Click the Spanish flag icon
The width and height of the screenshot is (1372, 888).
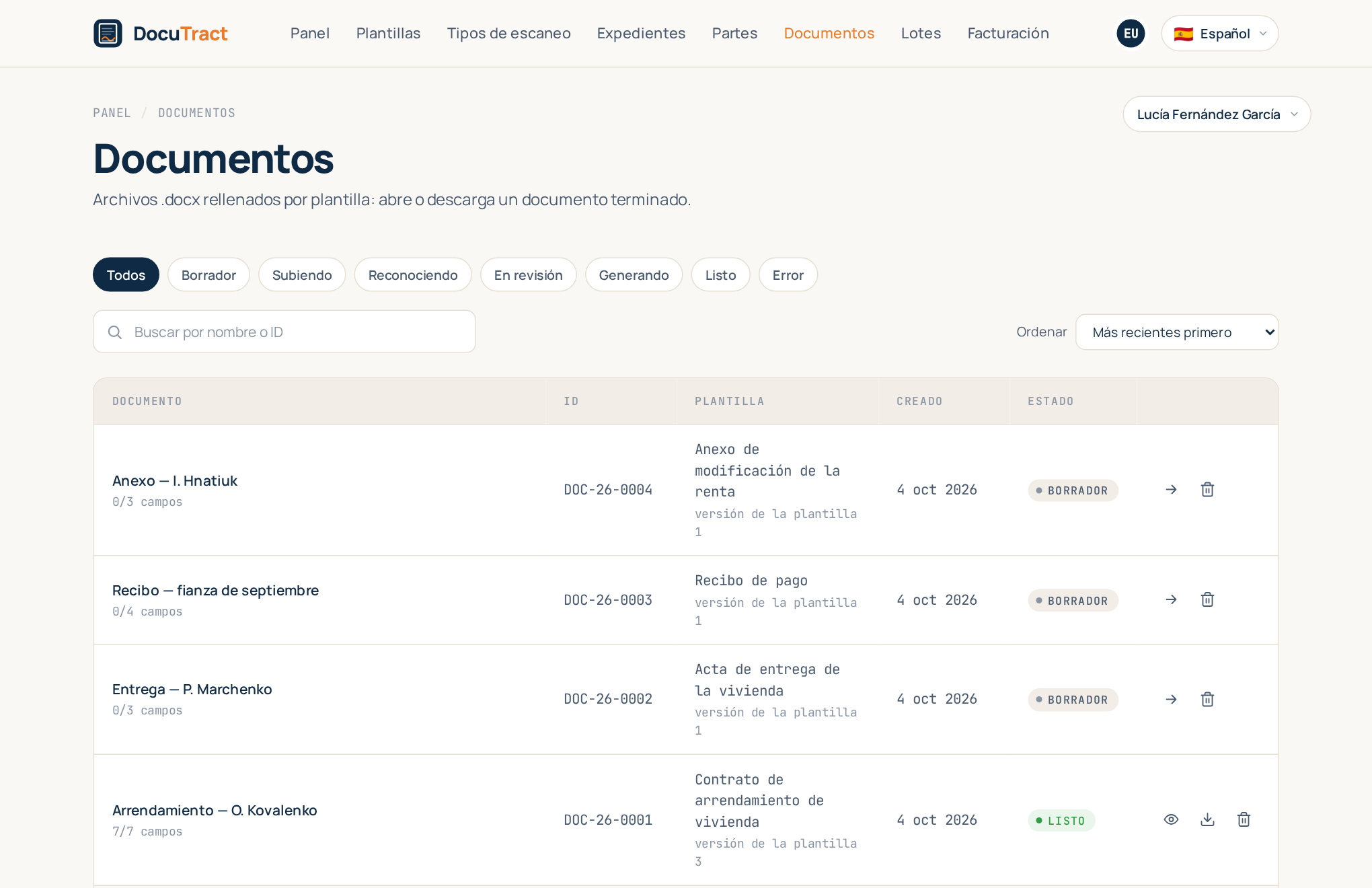pos(1184,34)
